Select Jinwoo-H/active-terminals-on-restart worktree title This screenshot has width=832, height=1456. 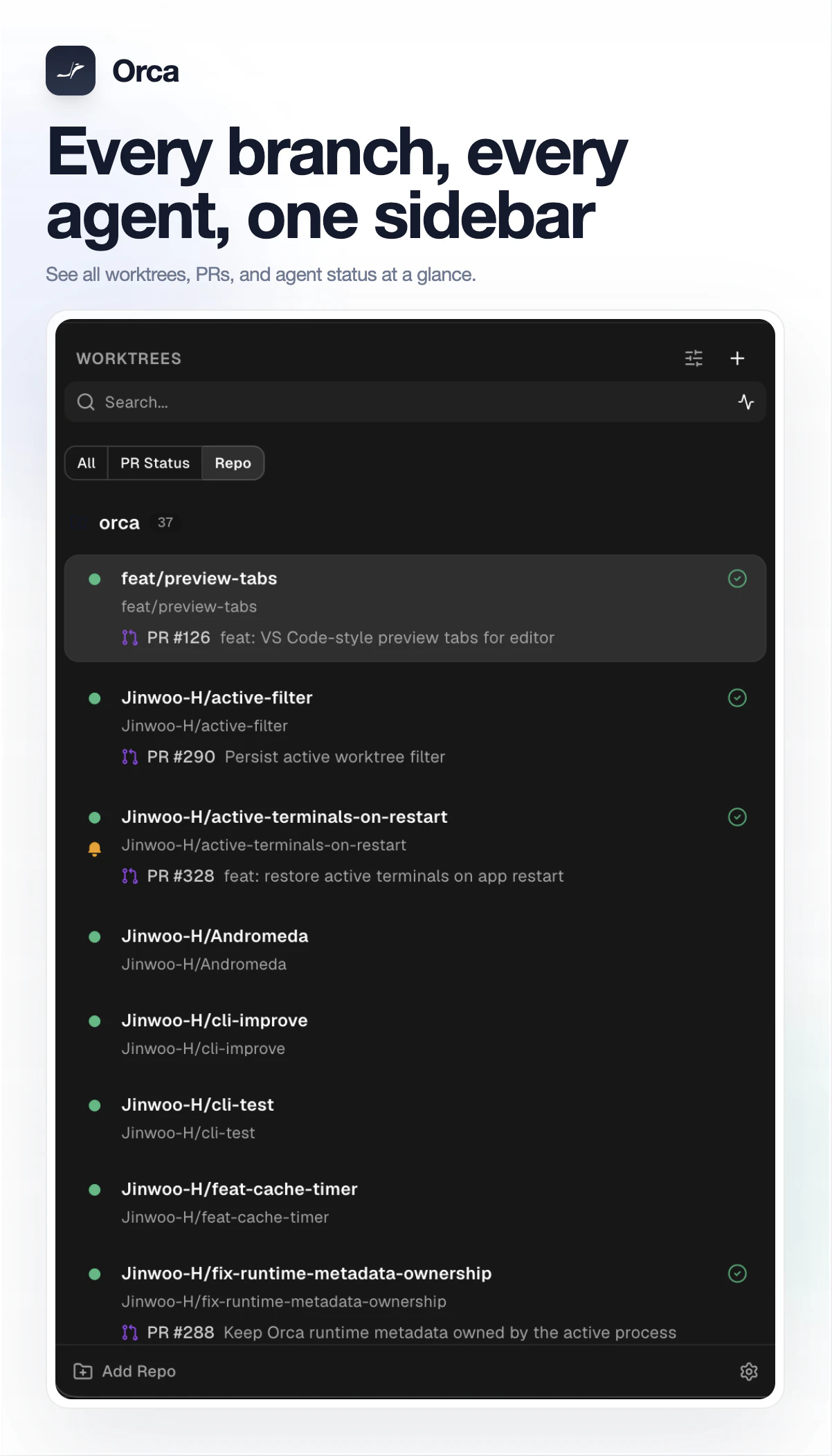click(284, 817)
